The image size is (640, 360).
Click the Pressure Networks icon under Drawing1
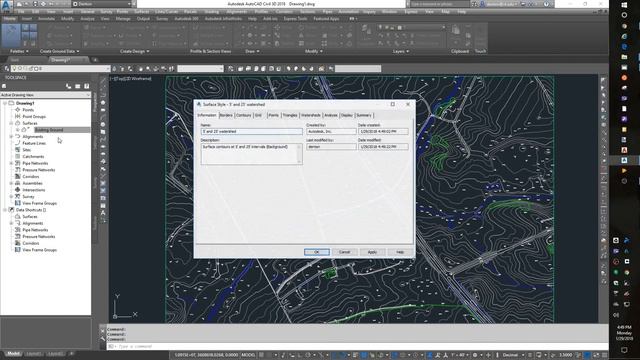pyautogui.click(x=18, y=170)
